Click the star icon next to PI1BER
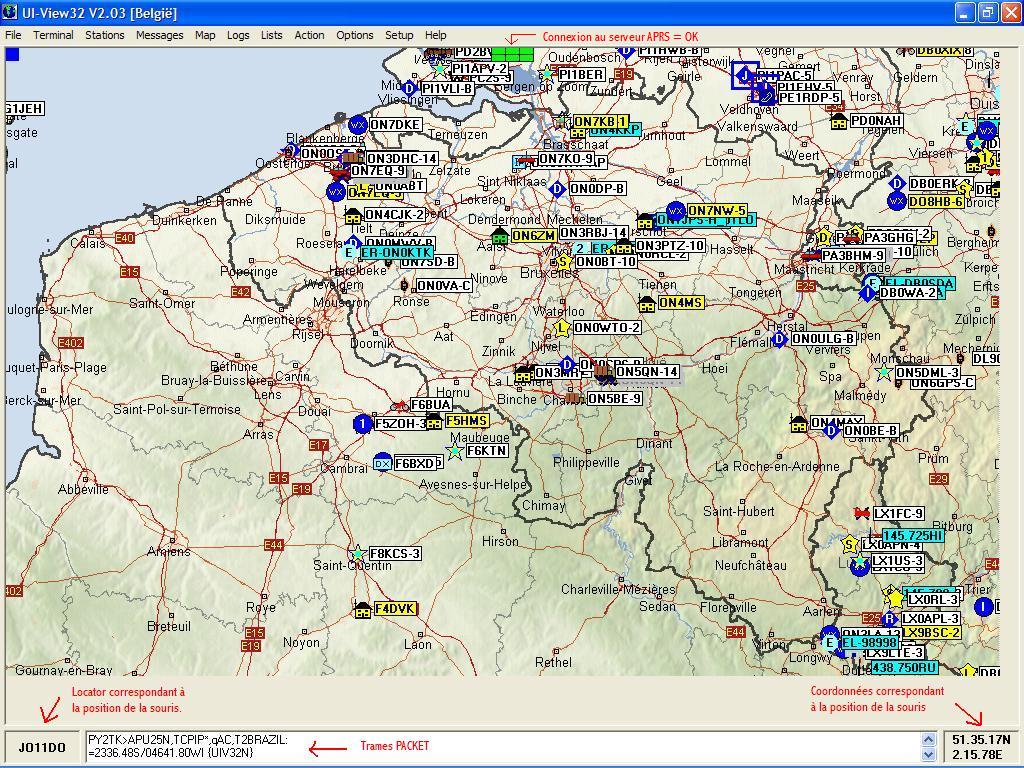1024x768 pixels. coord(547,74)
